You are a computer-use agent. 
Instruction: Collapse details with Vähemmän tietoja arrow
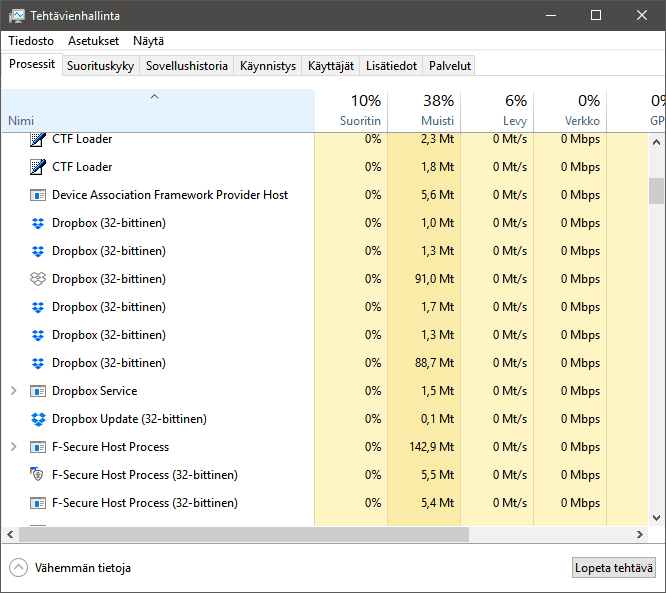click(18, 568)
